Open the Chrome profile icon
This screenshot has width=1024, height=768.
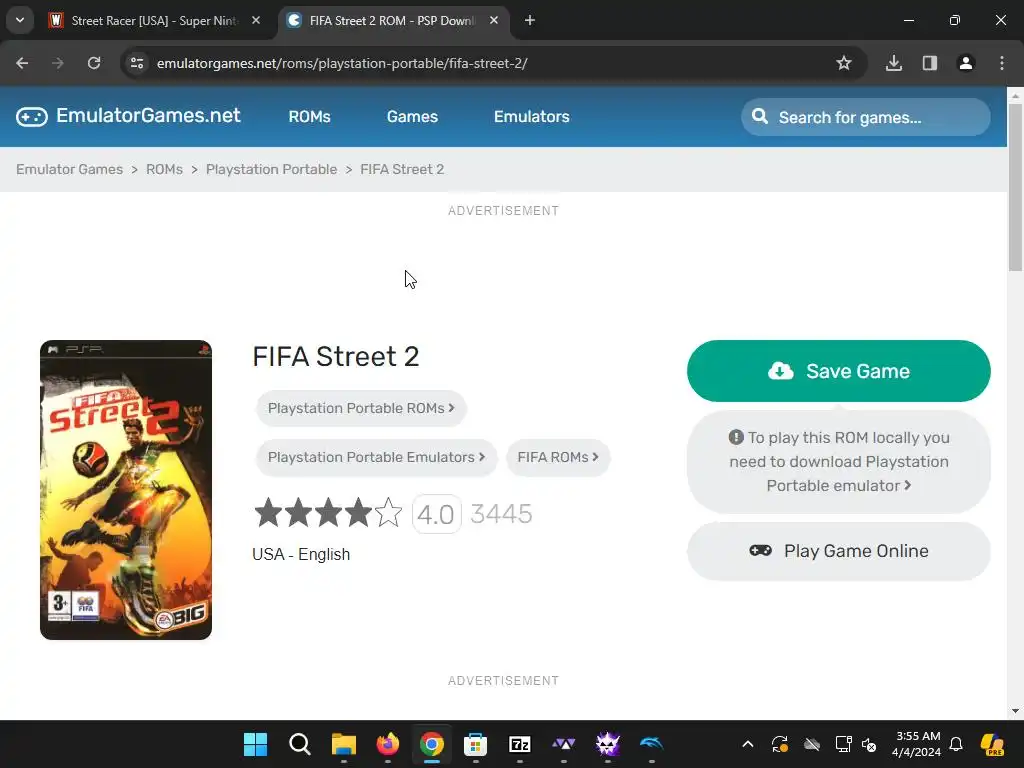tap(965, 63)
